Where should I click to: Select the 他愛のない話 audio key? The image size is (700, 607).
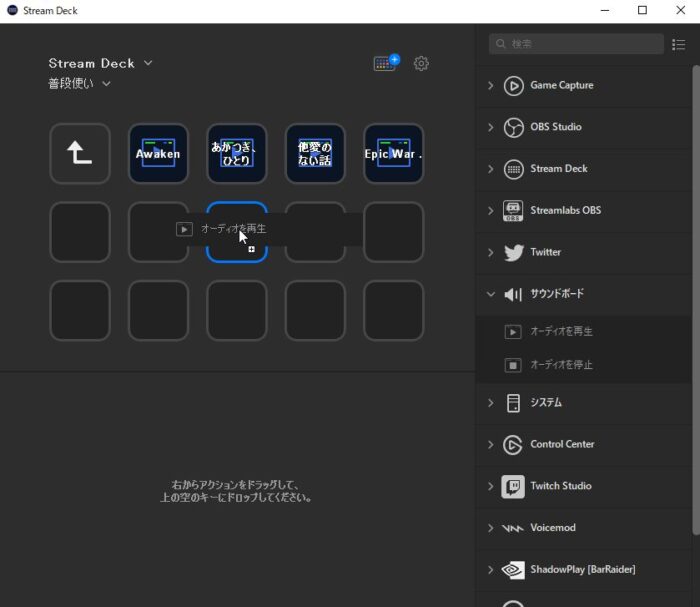(x=315, y=154)
